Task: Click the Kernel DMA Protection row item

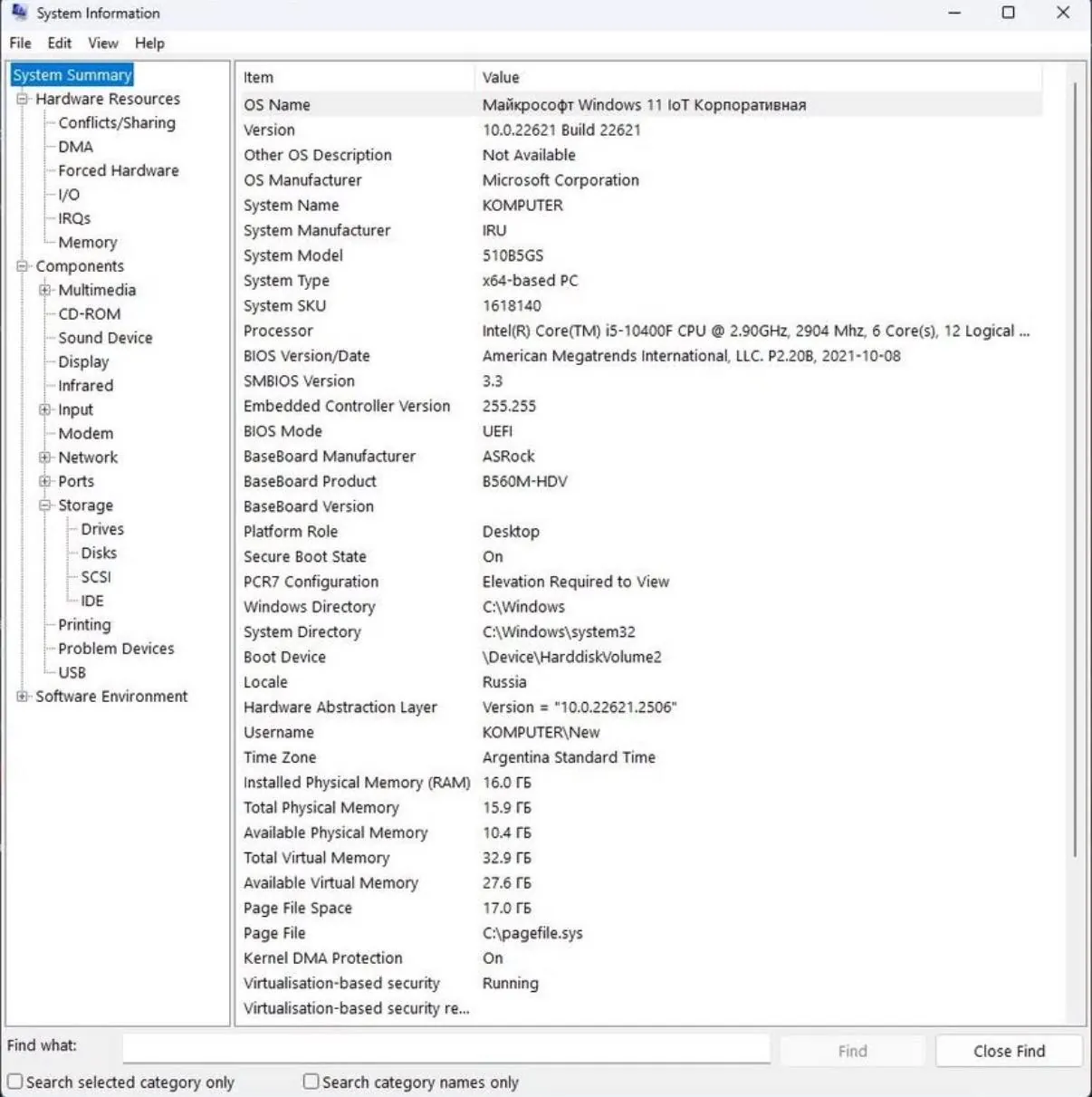Action: pyautogui.click(x=322, y=958)
